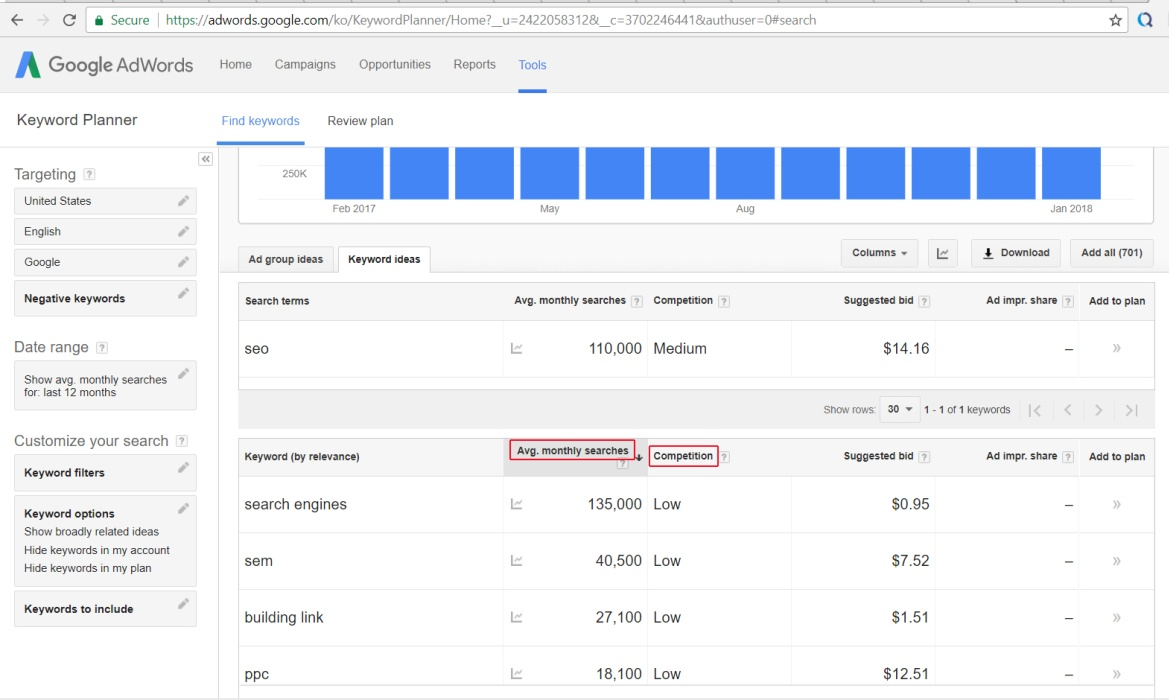Add building link keyword to plan
Screen dimensions: 1169x700
coord(1116,617)
